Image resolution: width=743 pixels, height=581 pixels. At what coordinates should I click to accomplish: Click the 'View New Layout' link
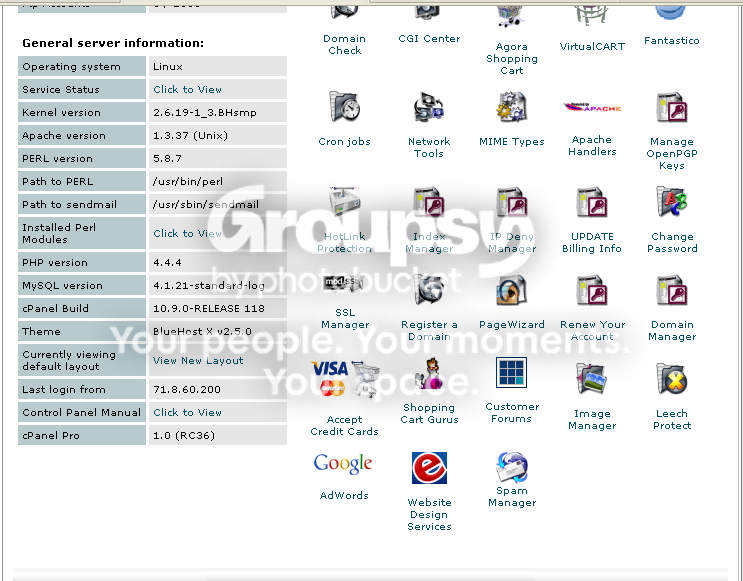[x=198, y=361]
